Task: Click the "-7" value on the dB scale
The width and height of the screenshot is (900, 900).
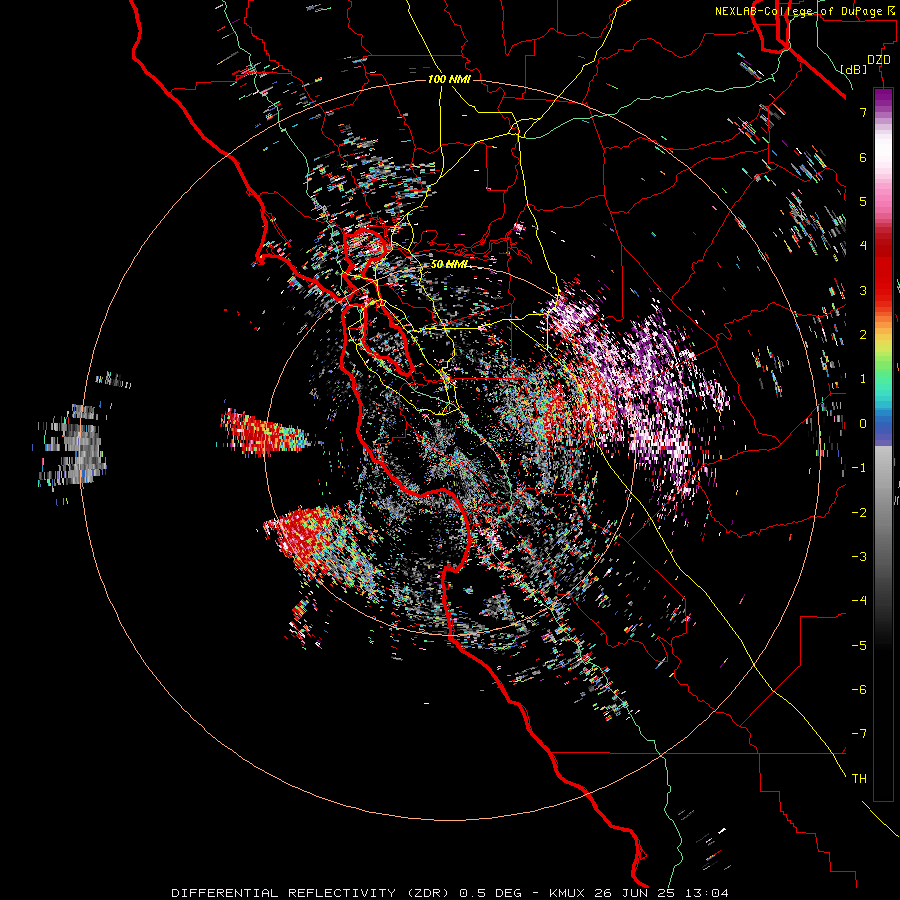Action: (x=859, y=734)
